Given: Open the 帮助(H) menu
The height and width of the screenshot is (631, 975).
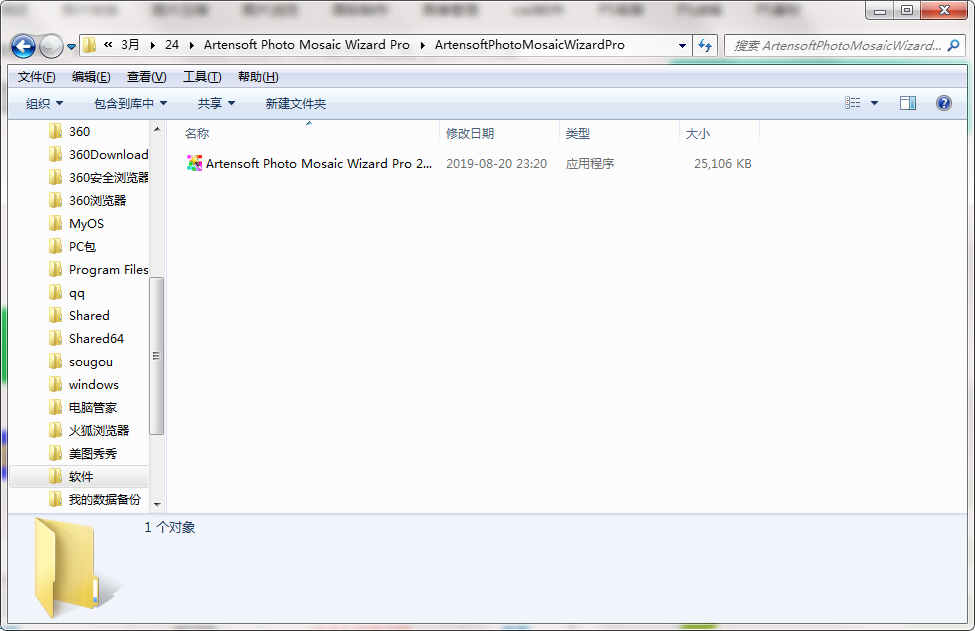Looking at the screenshot, I should coord(258,76).
